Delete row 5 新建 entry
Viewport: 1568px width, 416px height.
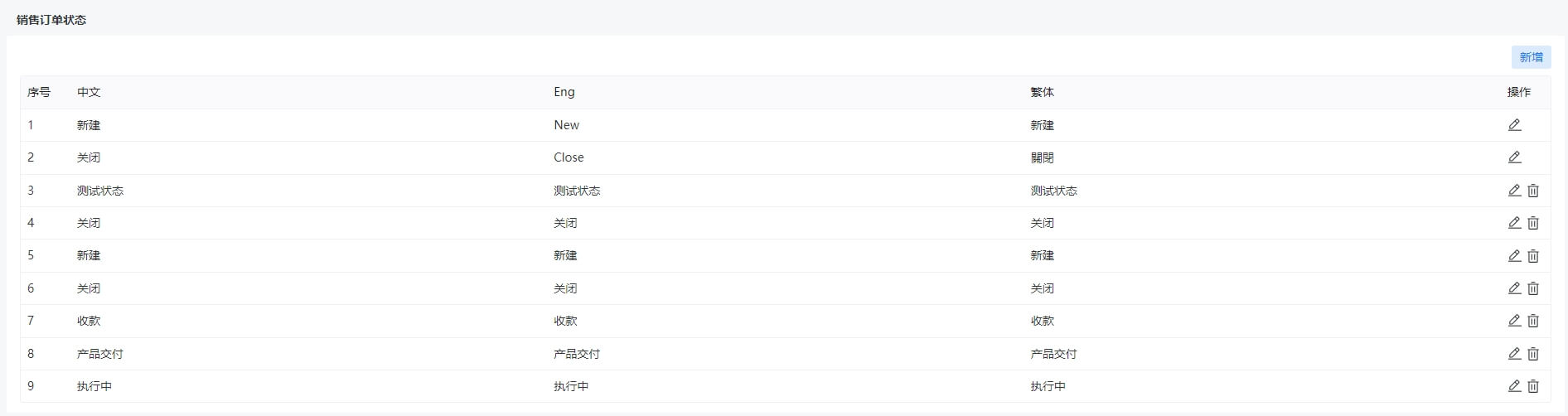click(x=1533, y=256)
